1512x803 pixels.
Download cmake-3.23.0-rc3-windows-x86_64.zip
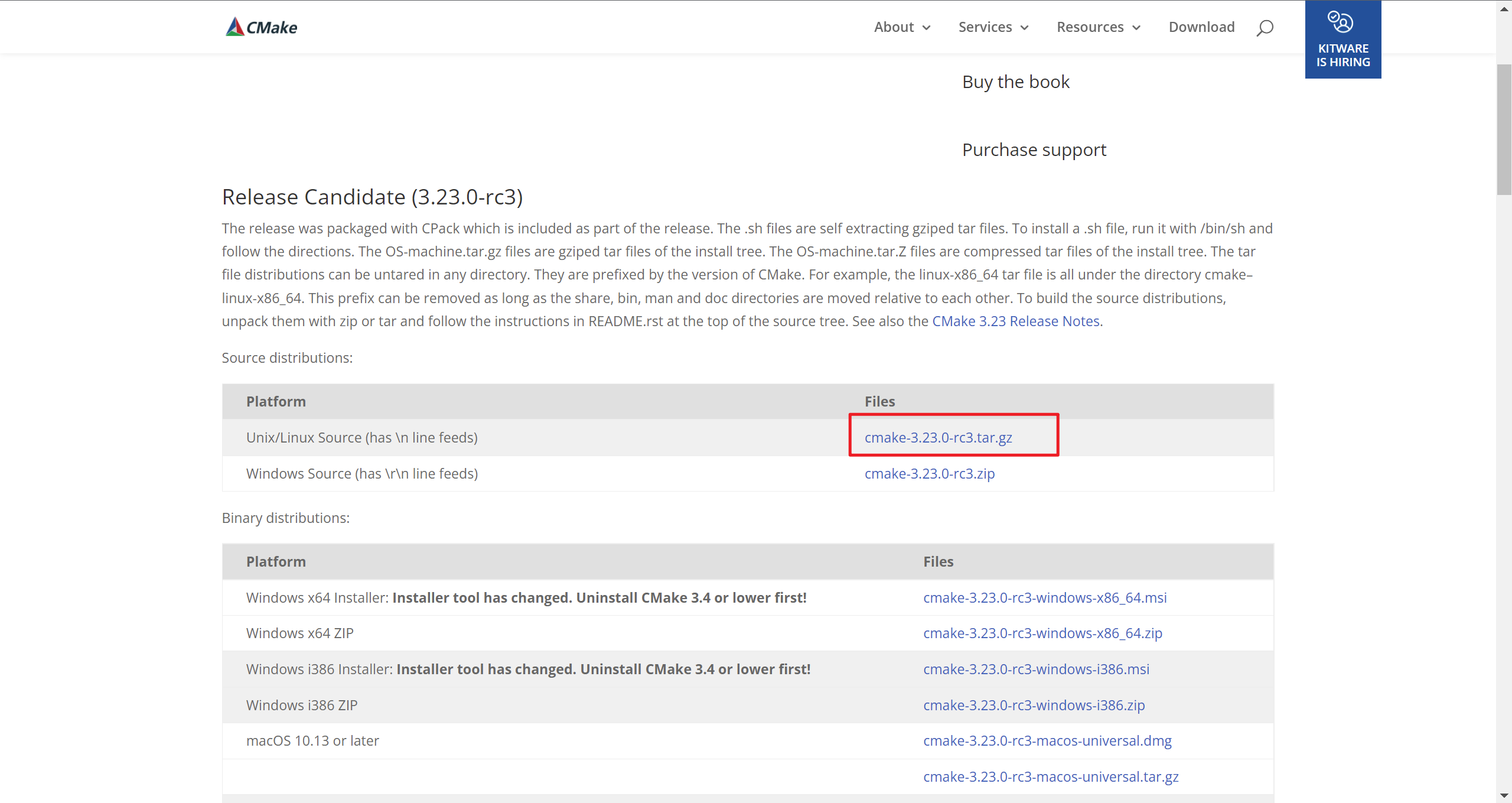click(x=1042, y=633)
